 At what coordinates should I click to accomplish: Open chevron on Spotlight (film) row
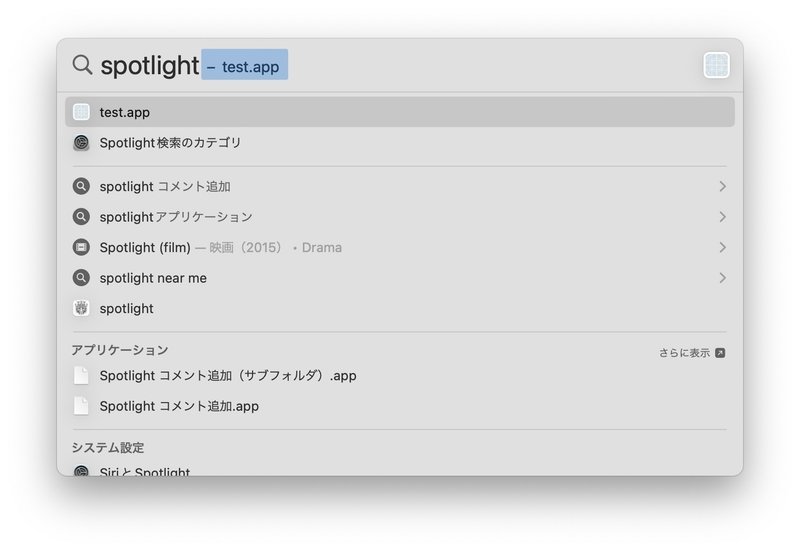tap(722, 247)
